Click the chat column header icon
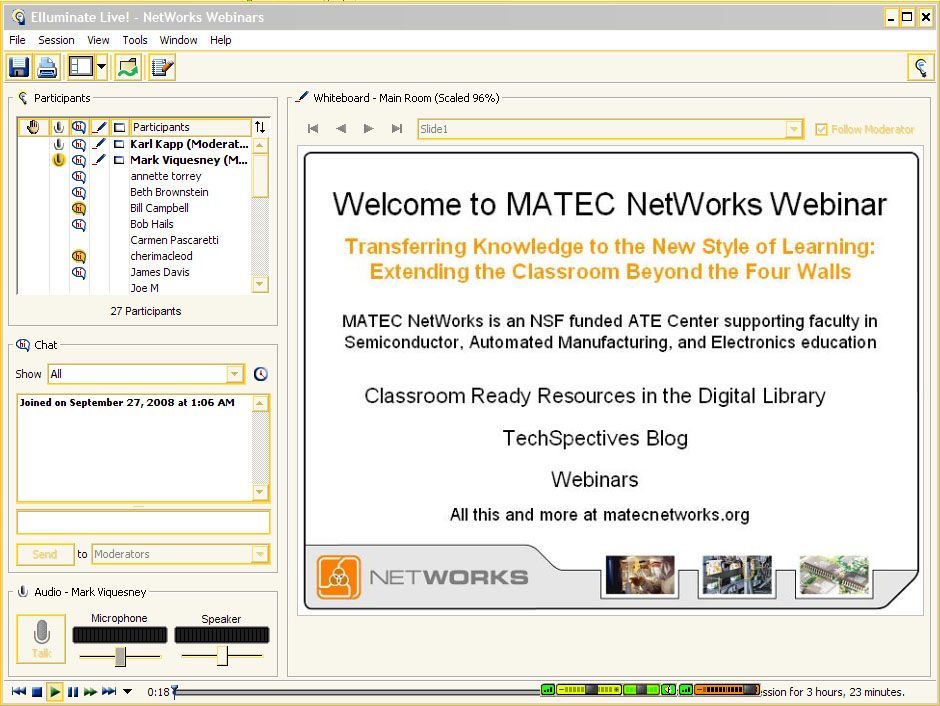940x706 pixels. [79, 127]
